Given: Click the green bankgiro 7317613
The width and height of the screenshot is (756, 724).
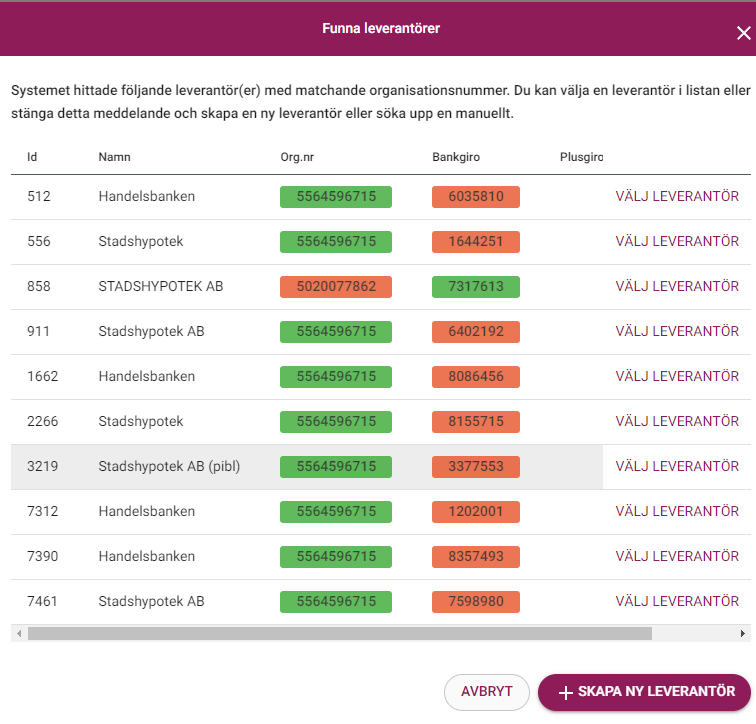Looking at the screenshot, I should point(476,287).
